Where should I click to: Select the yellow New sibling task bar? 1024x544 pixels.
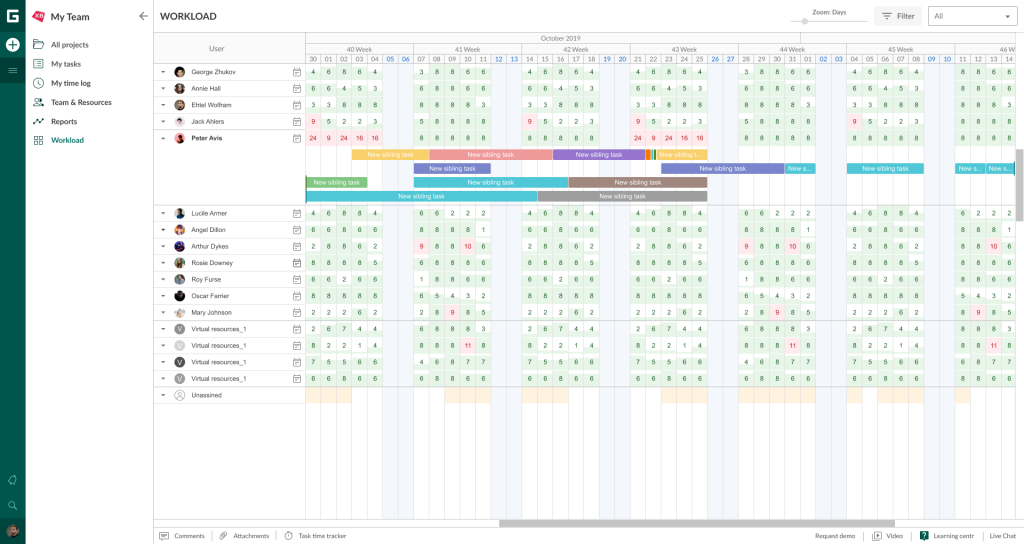[391, 155]
